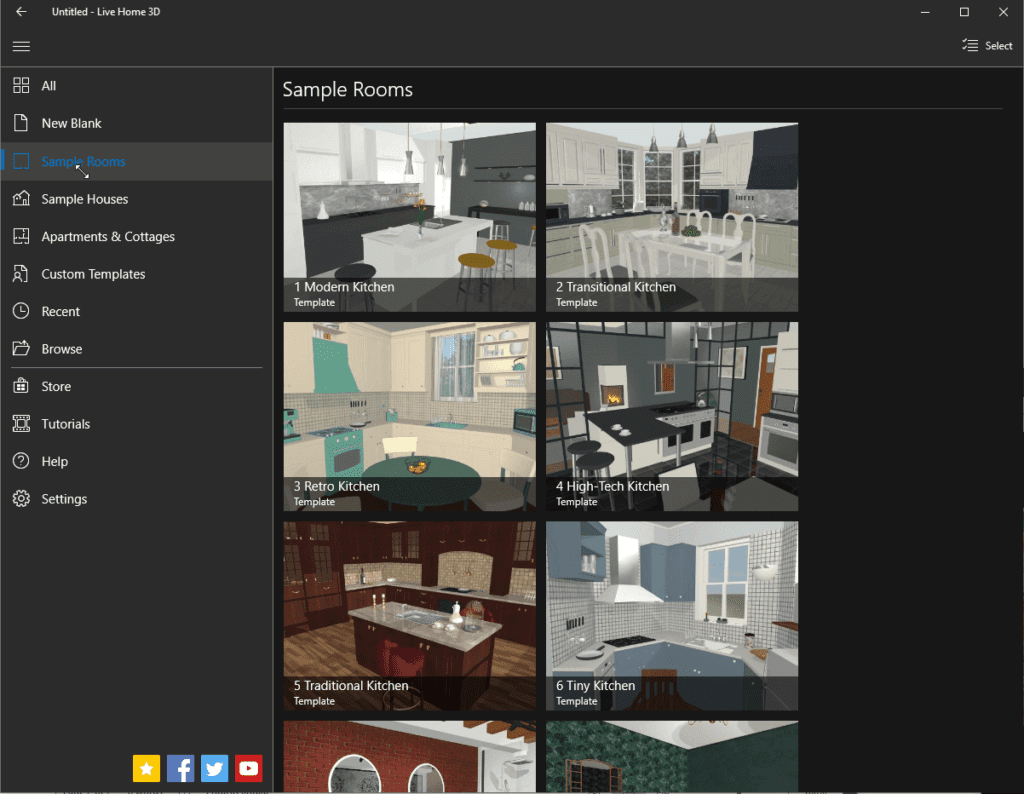The height and width of the screenshot is (794, 1024).
Task: Open the 5 Traditional Kitchen template
Action: click(409, 616)
